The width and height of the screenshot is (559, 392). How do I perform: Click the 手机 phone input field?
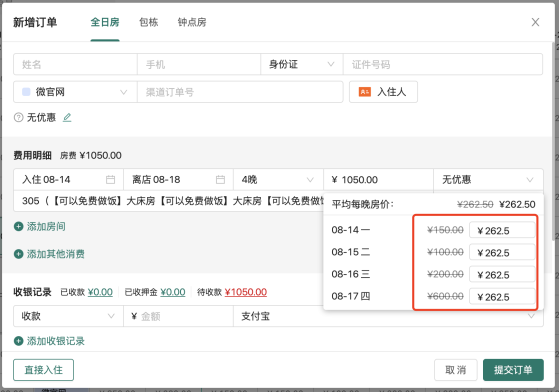[199, 65]
